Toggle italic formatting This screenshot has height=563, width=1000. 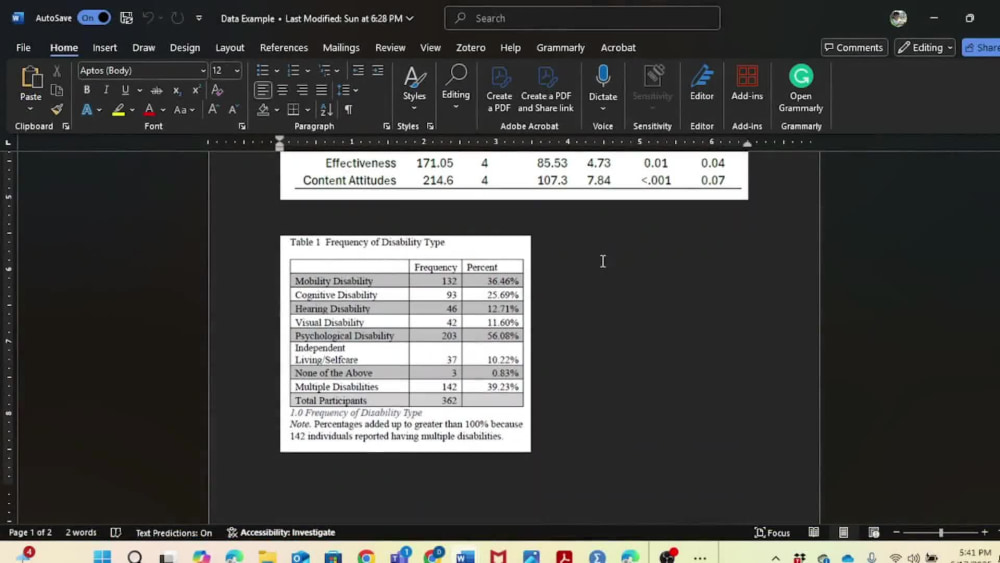coord(106,90)
